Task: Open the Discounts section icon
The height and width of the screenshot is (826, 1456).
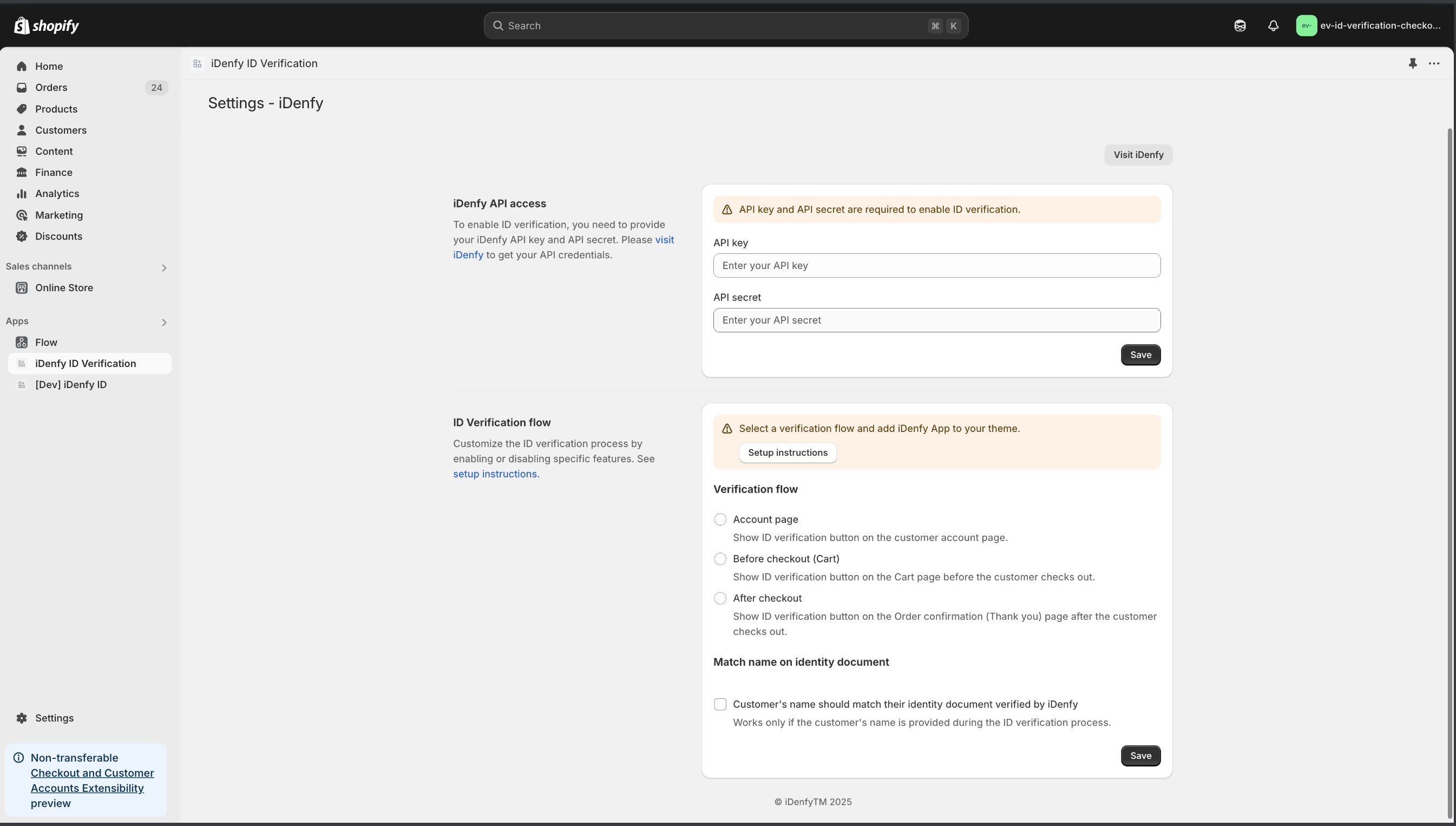Action: (22, 236)
